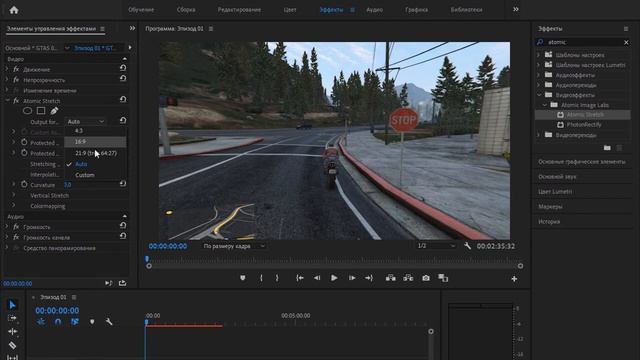
Task: Choose Custom in the output format list
Action: pos(95,175)
